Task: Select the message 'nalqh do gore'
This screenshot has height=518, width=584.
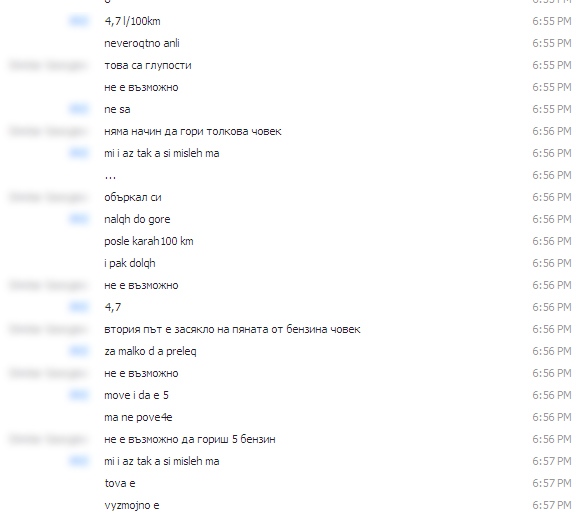Action: [137, 219]
